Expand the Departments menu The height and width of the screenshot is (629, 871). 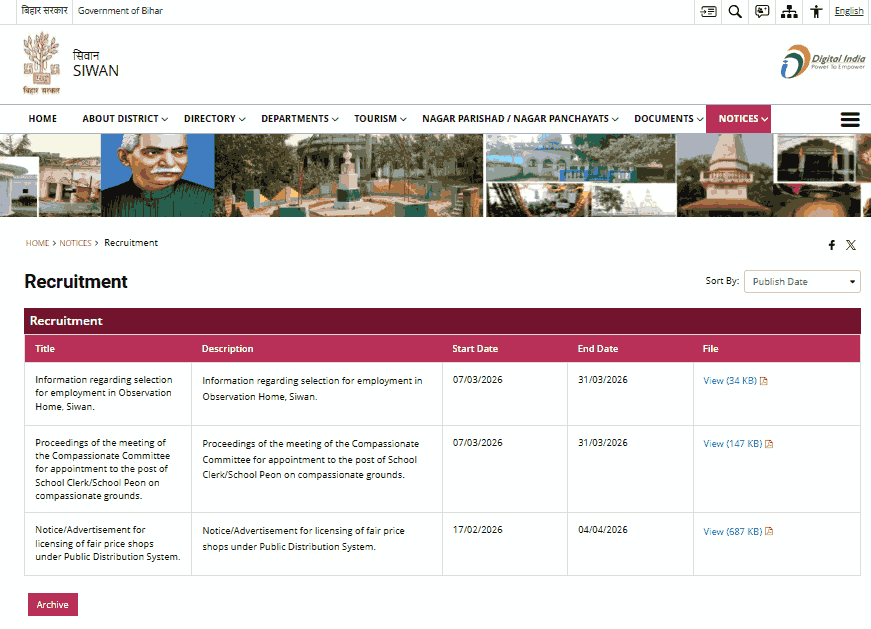[299, 119]
